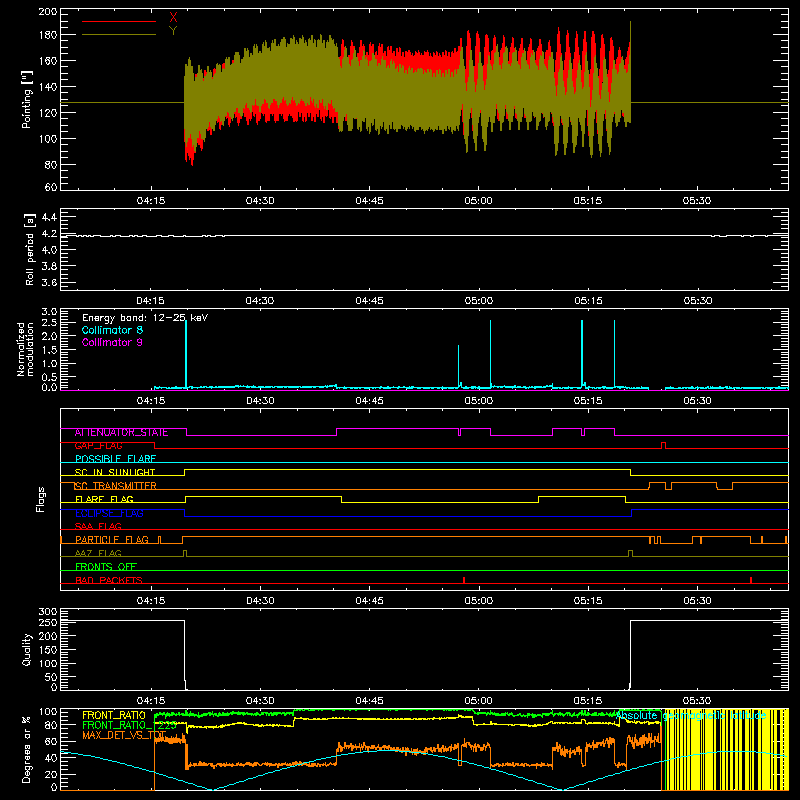This screenshot has height=800, width=800.
Task: Click the Normalized modulation axis title
Action: 25,349
